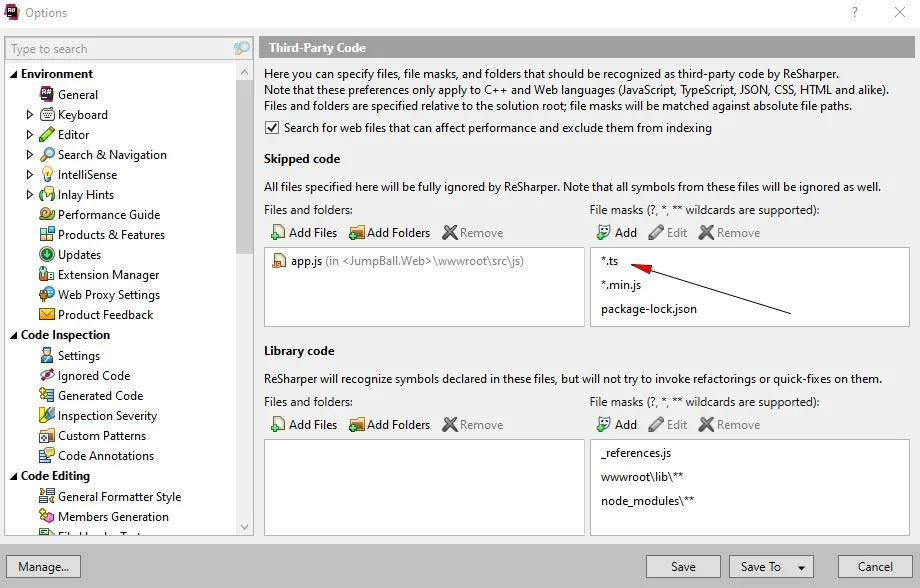Select app.js in Skipped files list
The width and height of the screenshot is (920, 588).
(x=398, y=261)
